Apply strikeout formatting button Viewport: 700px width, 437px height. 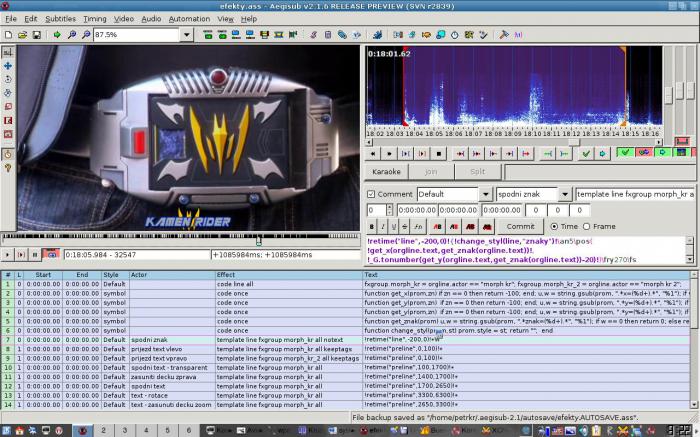[404, 227]
